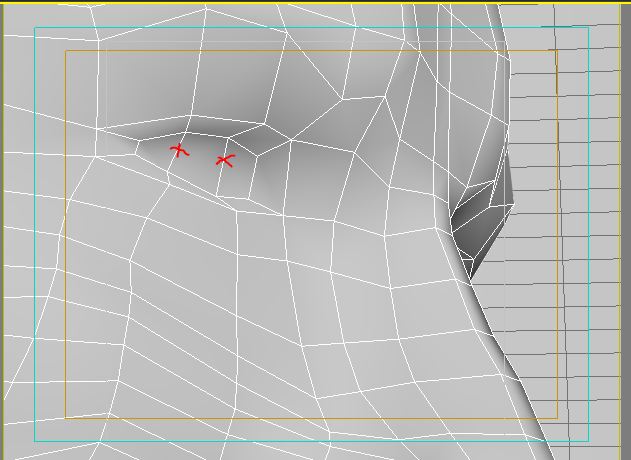
Task: Click top-left corner of orange safe frame
Action: (x=66, y=52)
